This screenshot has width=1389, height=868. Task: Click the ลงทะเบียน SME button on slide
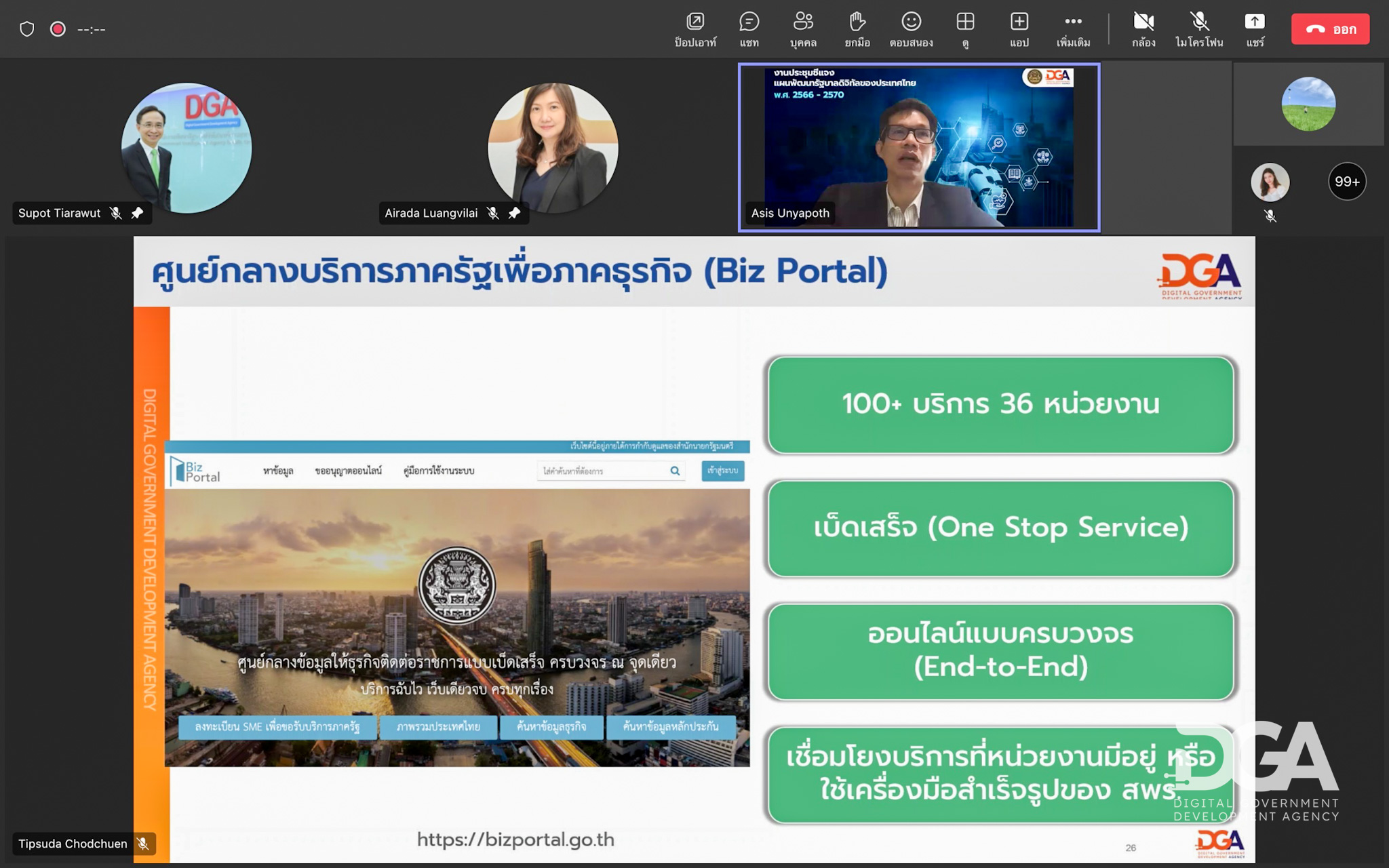click(x=277, y=727)
